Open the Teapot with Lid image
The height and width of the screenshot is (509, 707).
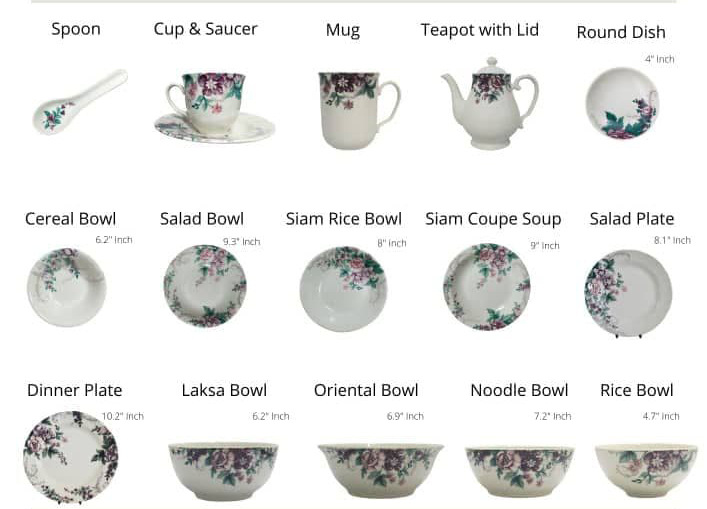pos(490,103)
